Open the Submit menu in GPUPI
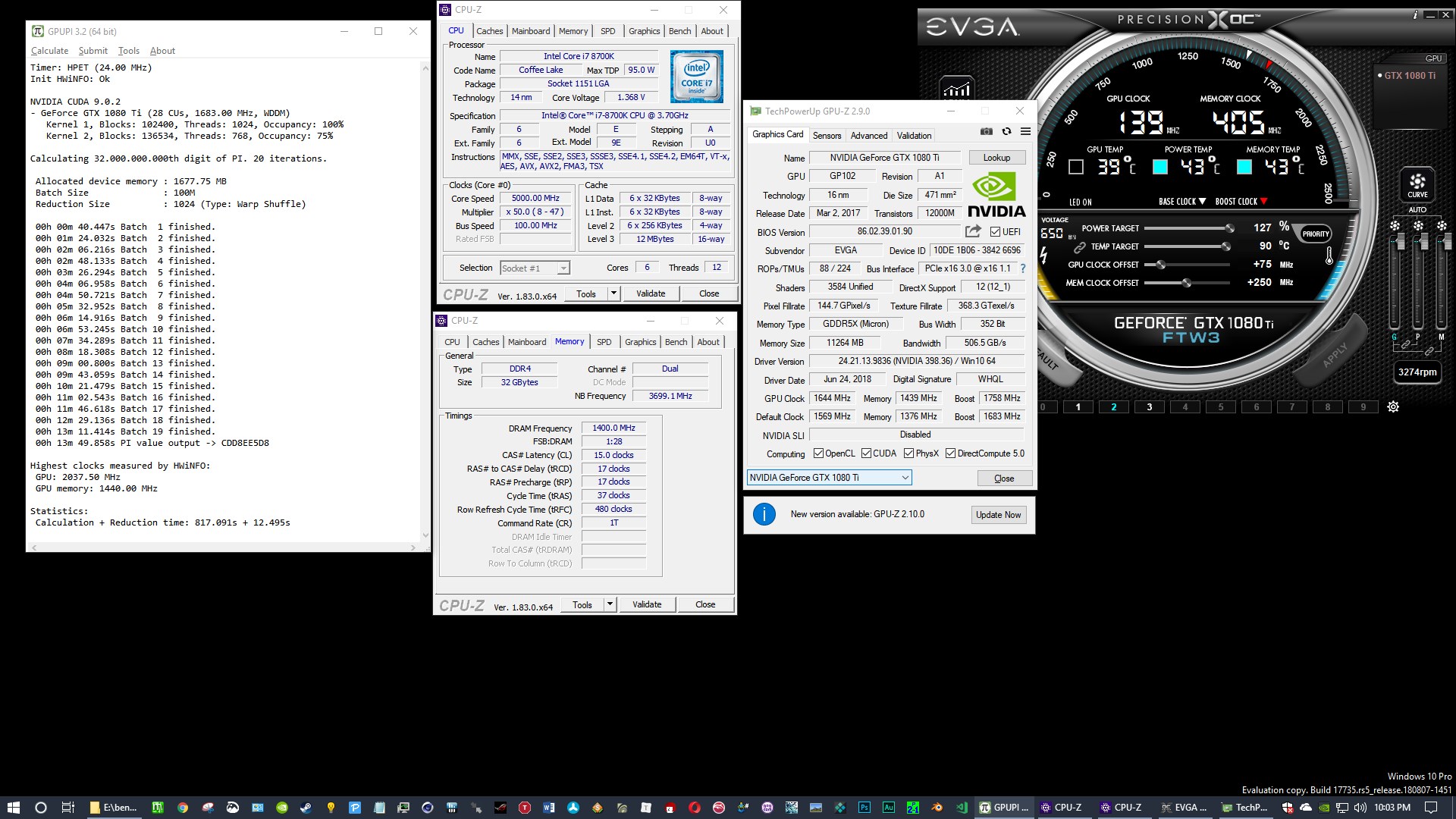This screenshot has width=1456, height=819. (93, 51)
